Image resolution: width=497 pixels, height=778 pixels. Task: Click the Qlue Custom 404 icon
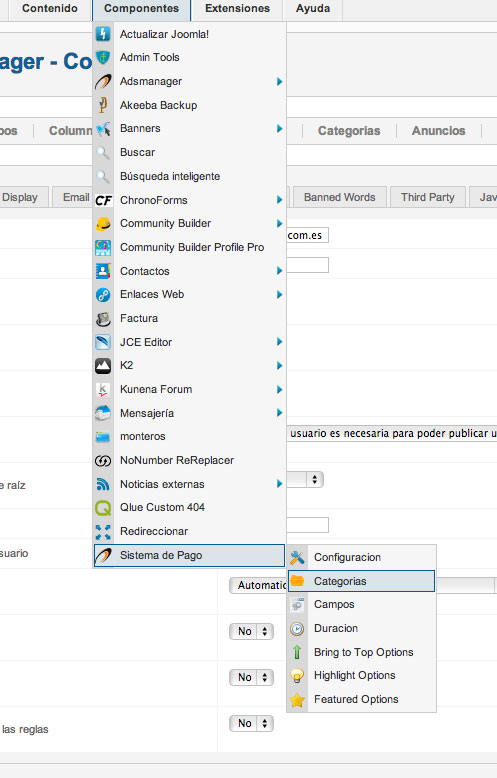103,508
